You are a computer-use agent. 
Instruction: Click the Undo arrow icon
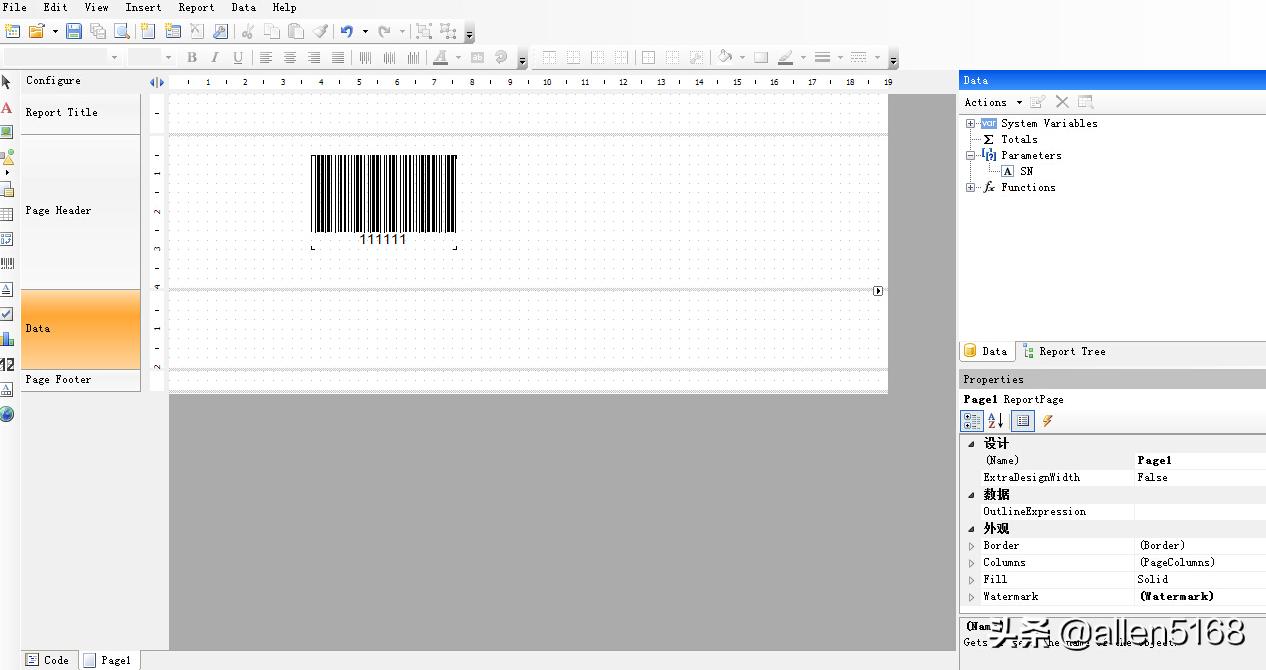coord(347,32)
